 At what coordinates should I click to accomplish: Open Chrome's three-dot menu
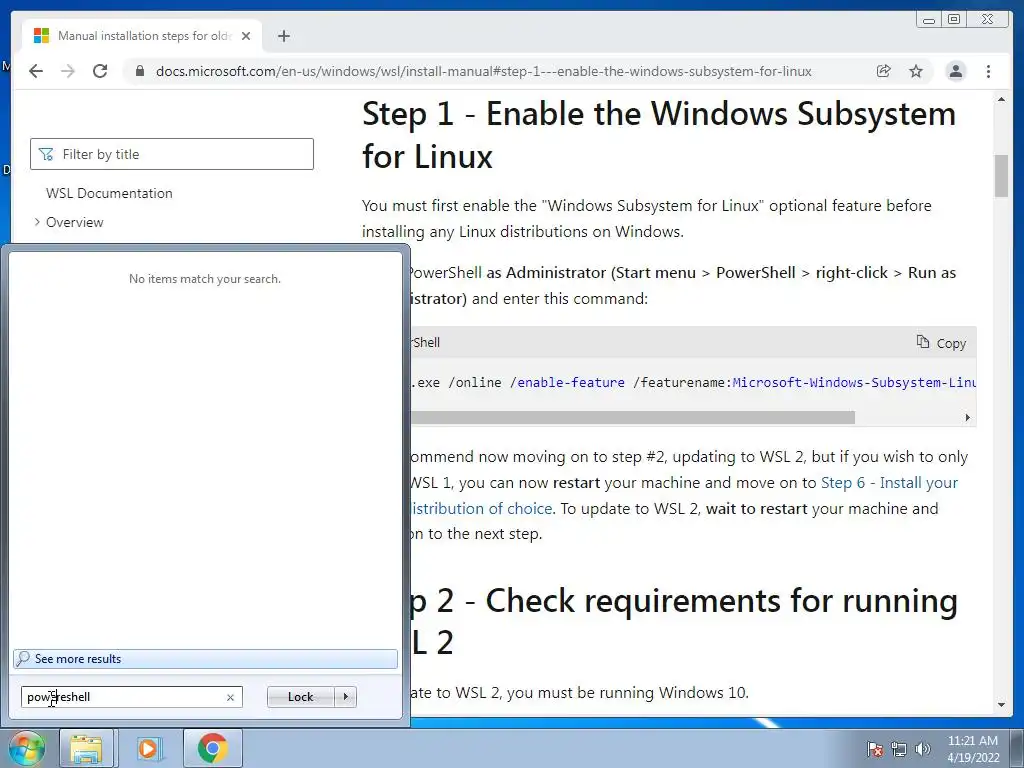click(989, 71)
